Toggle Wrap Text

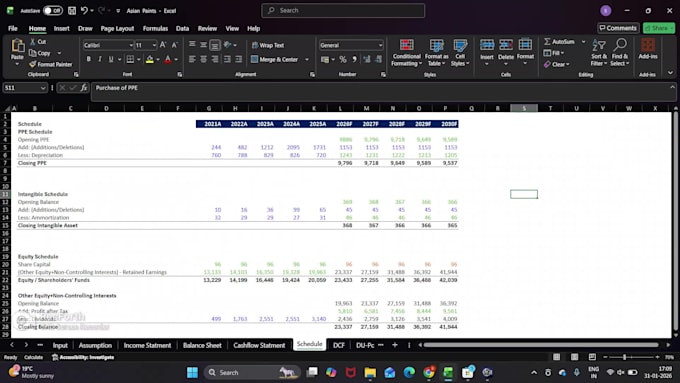(x=268, y=45)
